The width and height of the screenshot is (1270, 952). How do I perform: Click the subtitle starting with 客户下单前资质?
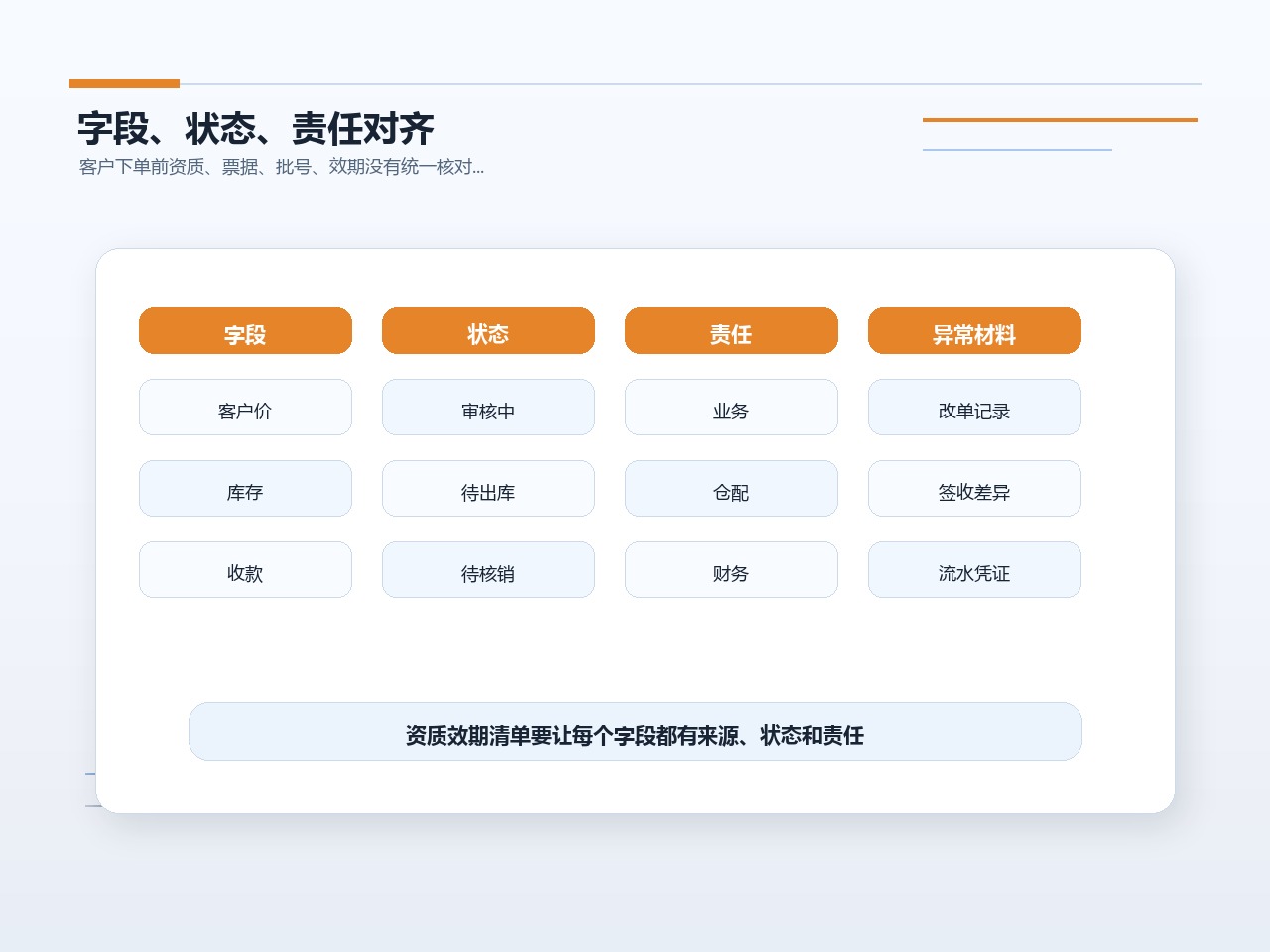[x=282, y=167]
